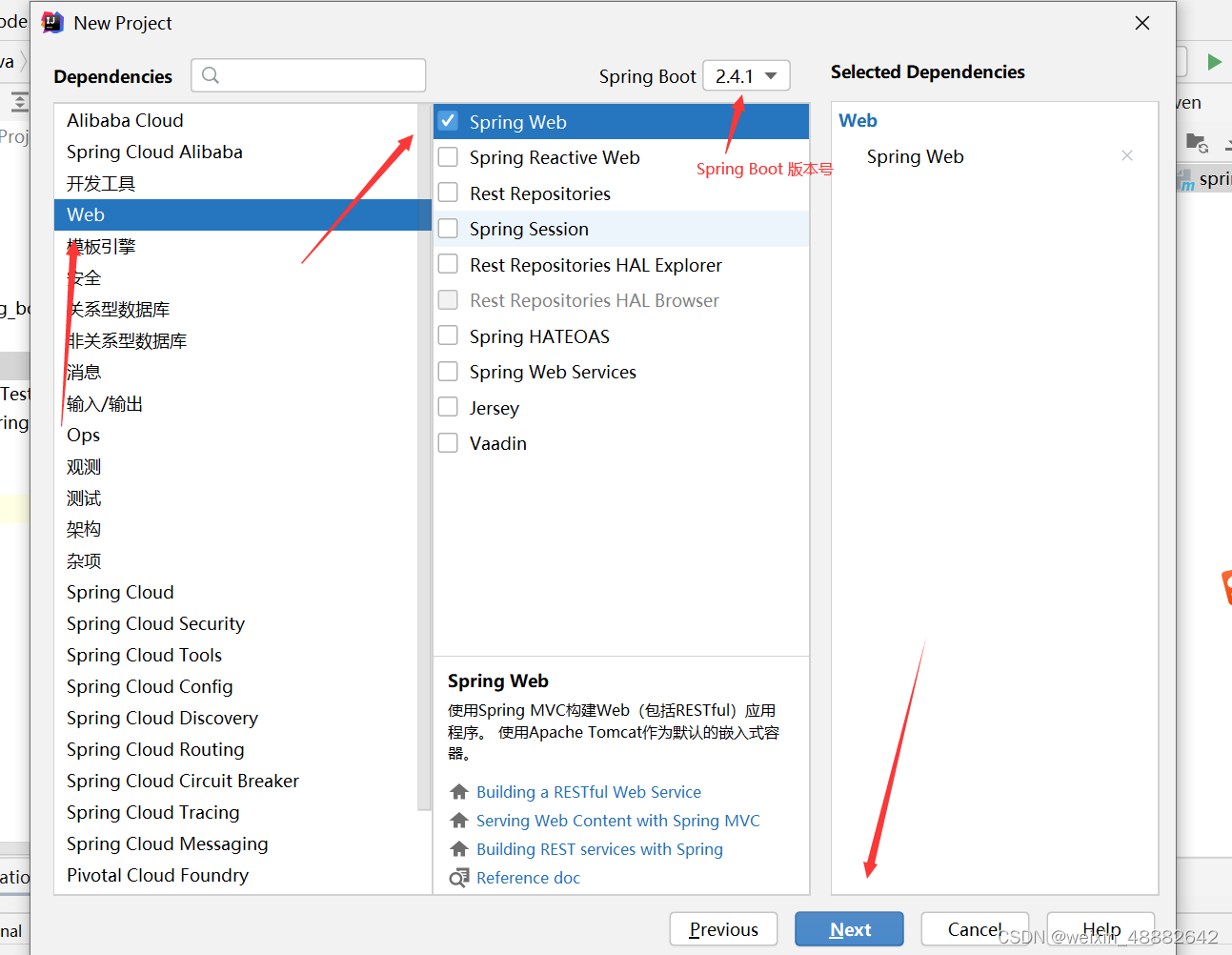Image resolution: width=1232 pixels, height=955 pixels.
Task: Select Spring Cloud Routing category
Action: point(235,749)
